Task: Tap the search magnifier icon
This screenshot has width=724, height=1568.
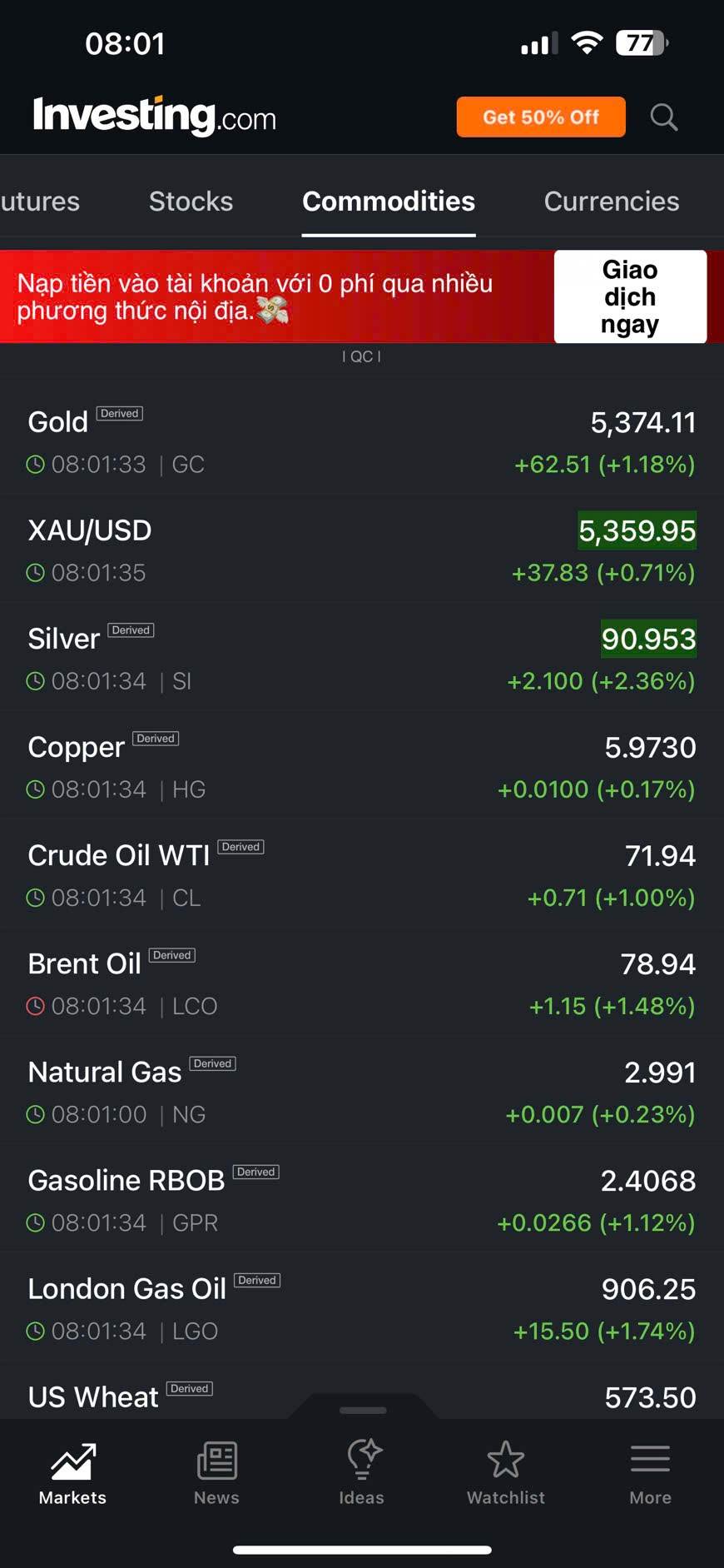Action: tap(663, 117)
